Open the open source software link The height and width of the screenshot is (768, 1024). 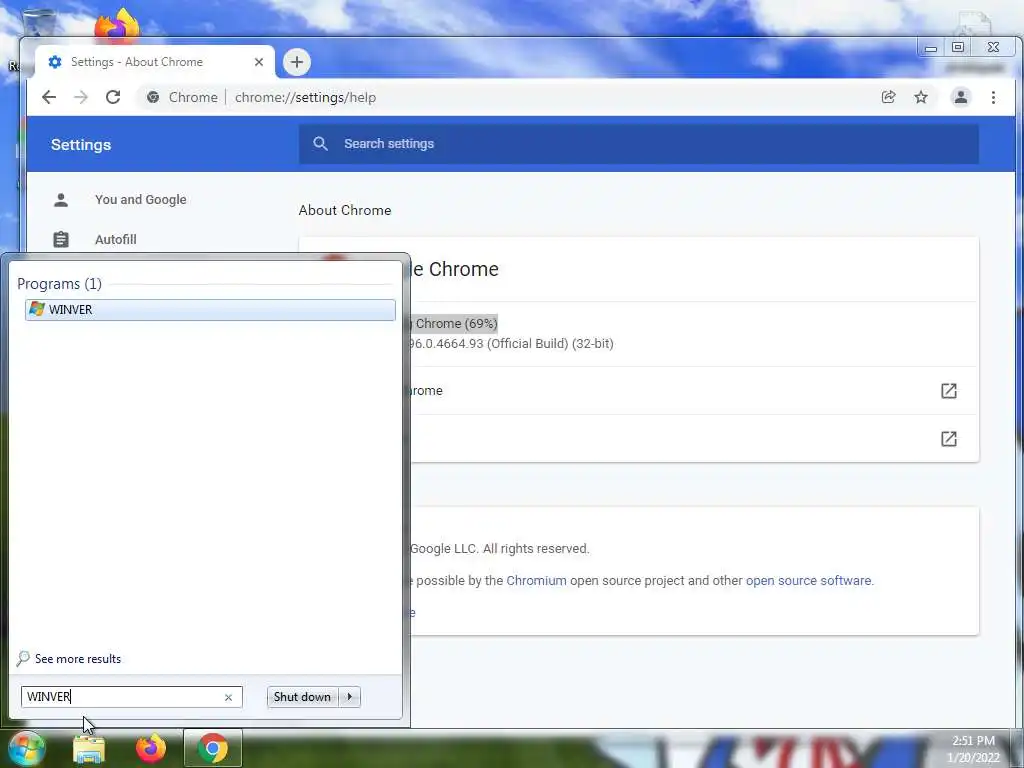(808, 581)
